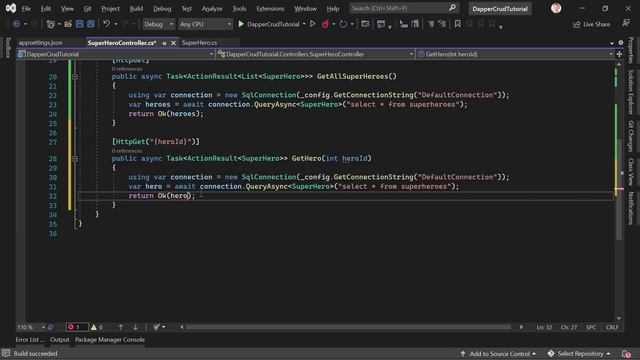Click the split editor plus icon

[x=619, y=54]
